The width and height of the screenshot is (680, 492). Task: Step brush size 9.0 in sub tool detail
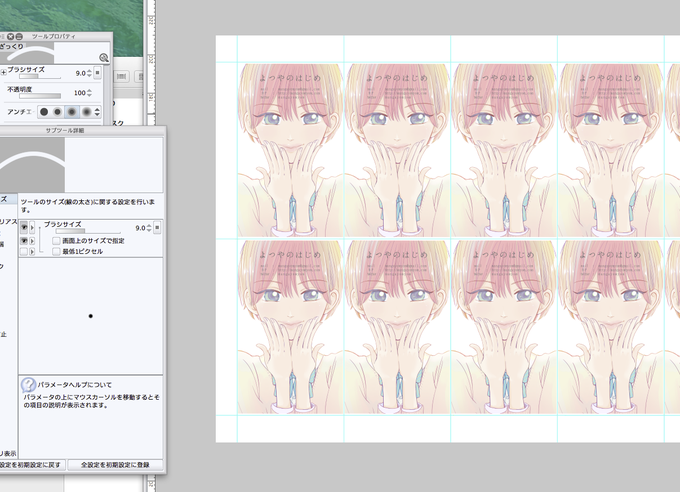tap(149, 228)
